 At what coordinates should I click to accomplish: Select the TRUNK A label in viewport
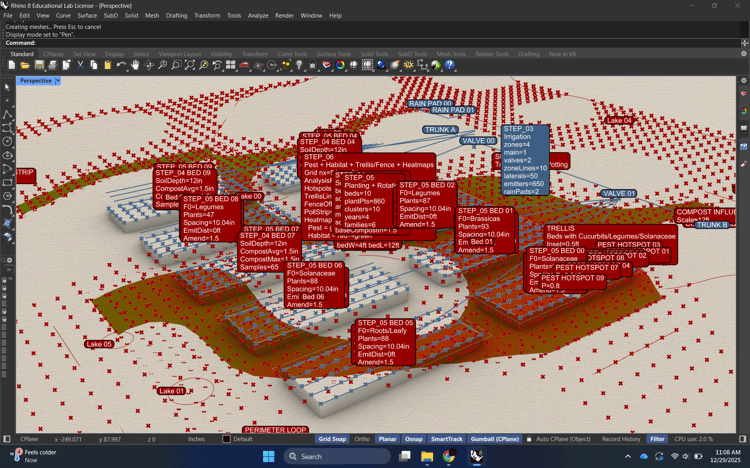(x=441, y=130)
